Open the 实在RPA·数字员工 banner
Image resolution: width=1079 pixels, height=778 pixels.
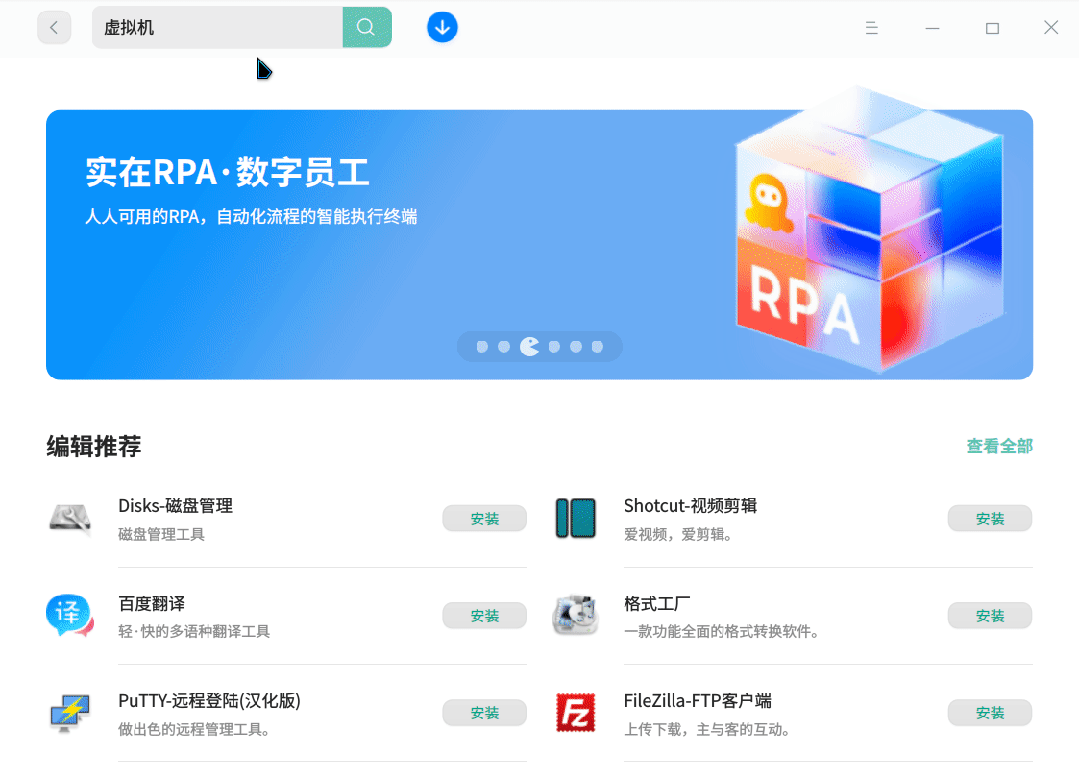point(540,244)
